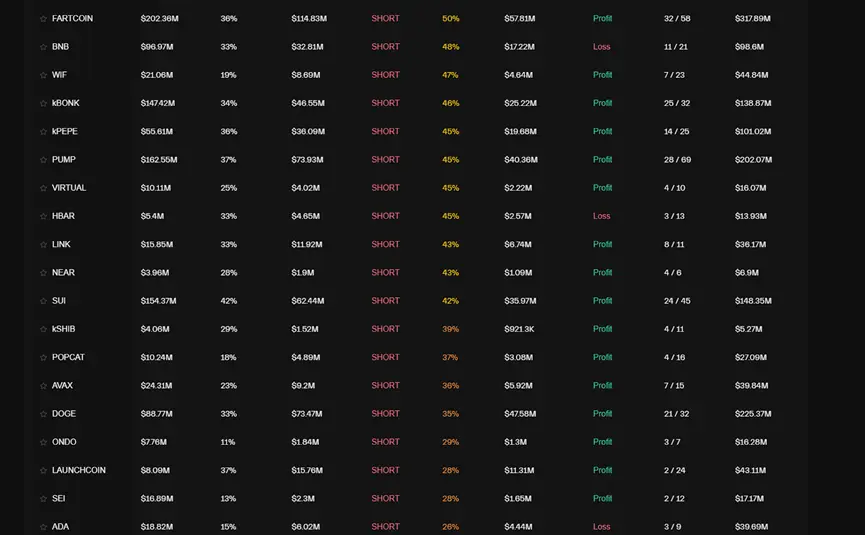This screenshot has height=535, width=865.
Task: Select the POPCAT coin name
Action: click(69, 357)
